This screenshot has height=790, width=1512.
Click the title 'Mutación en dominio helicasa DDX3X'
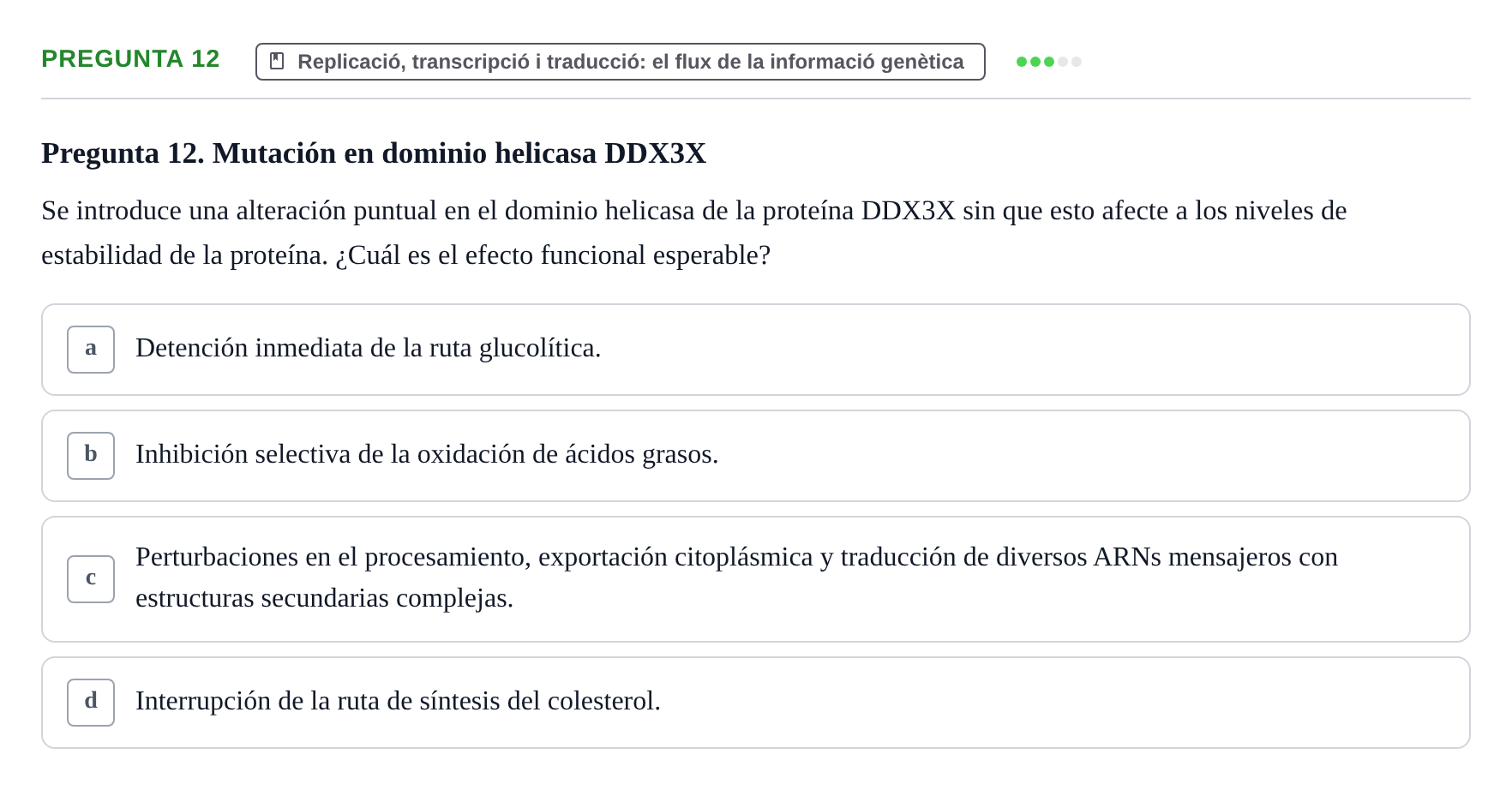[x=374, y=153]
